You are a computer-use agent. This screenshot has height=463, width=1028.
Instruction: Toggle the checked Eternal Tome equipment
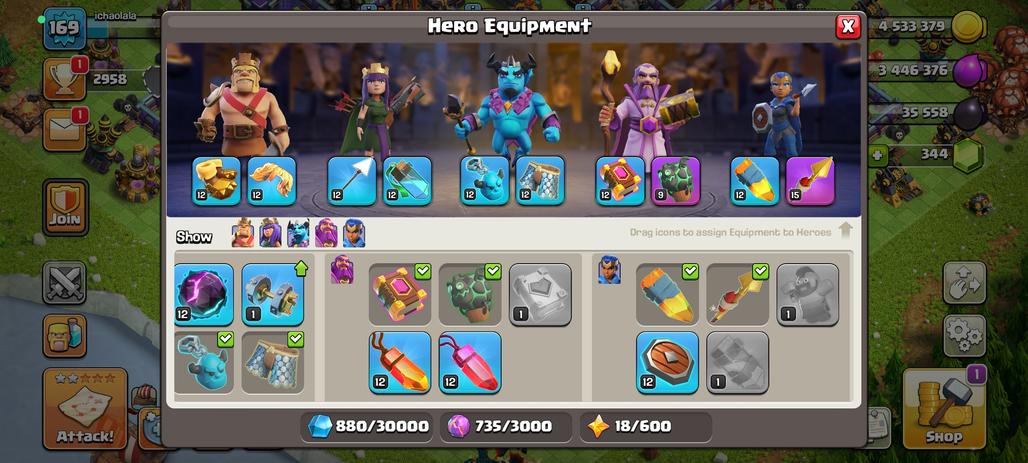coord(400,294)
